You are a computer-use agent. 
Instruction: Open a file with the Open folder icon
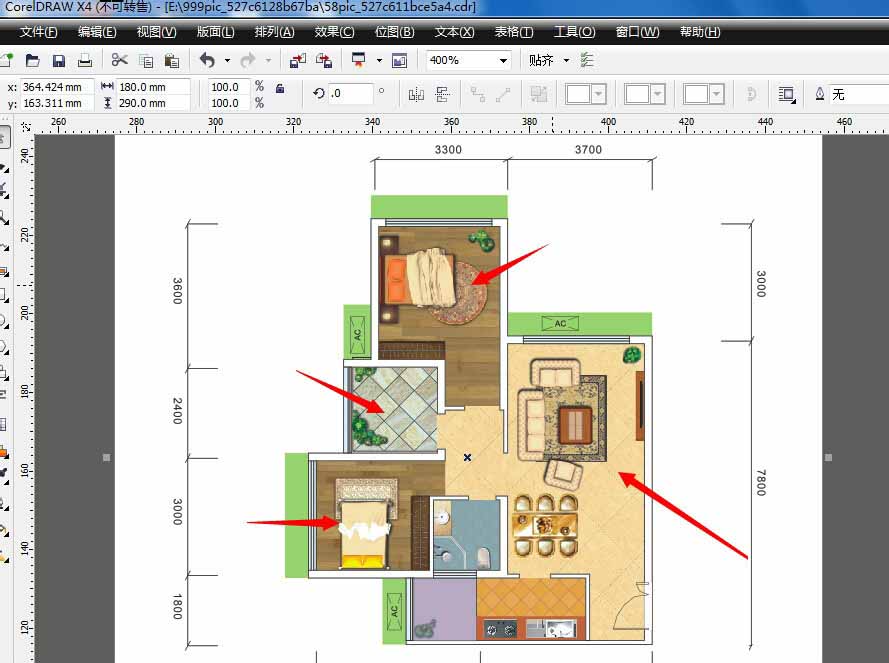[x=32, y=60]
